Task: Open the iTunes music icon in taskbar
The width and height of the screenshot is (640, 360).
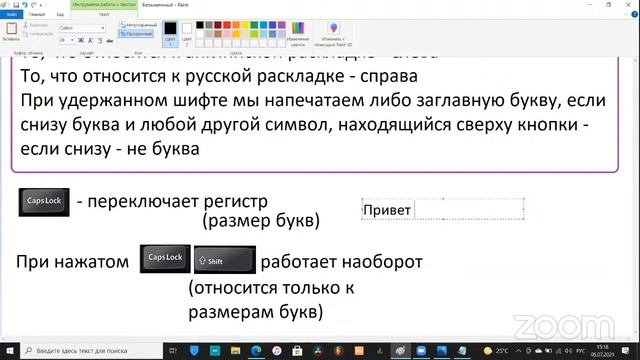Action: [277, 351]
